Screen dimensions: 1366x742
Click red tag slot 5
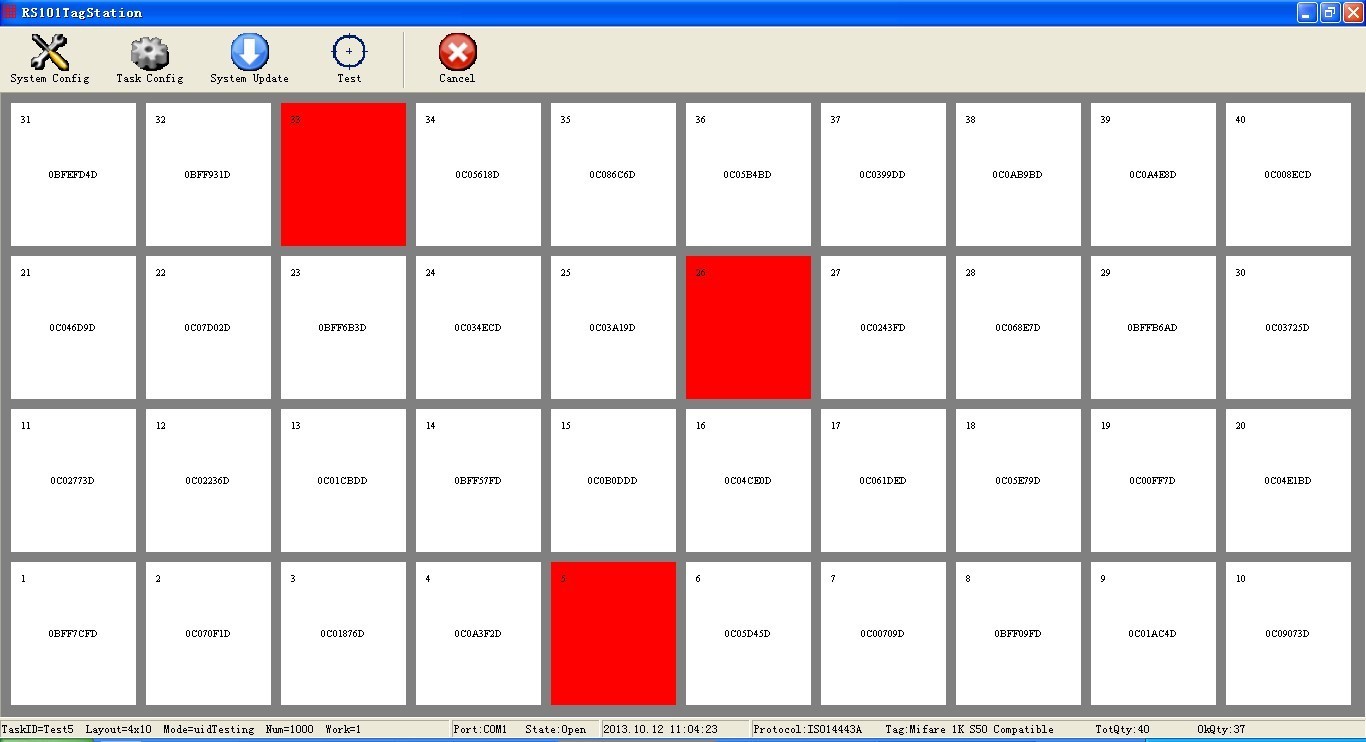pyautogui.click(x=613, y=633)
